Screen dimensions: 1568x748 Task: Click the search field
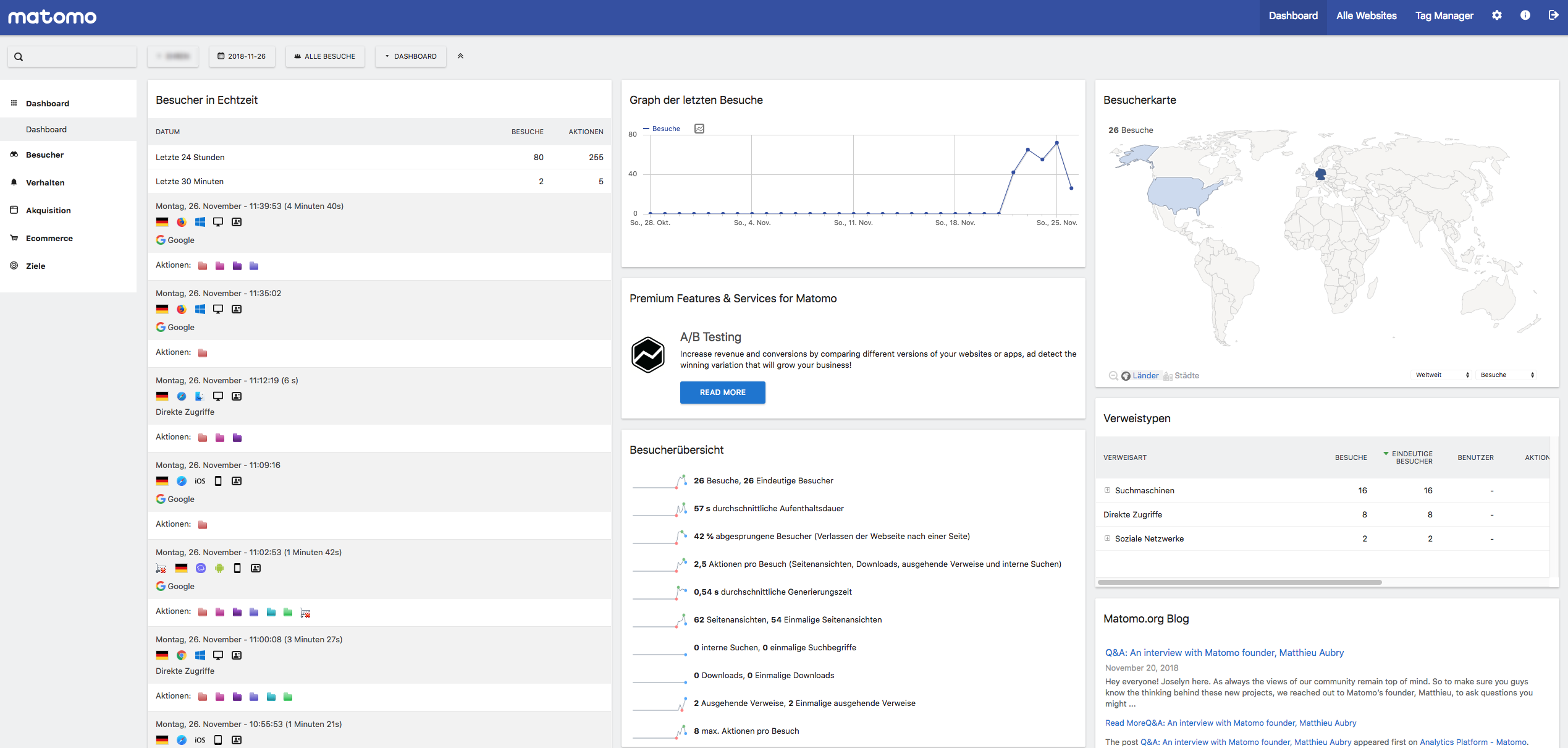click(72, 56)
